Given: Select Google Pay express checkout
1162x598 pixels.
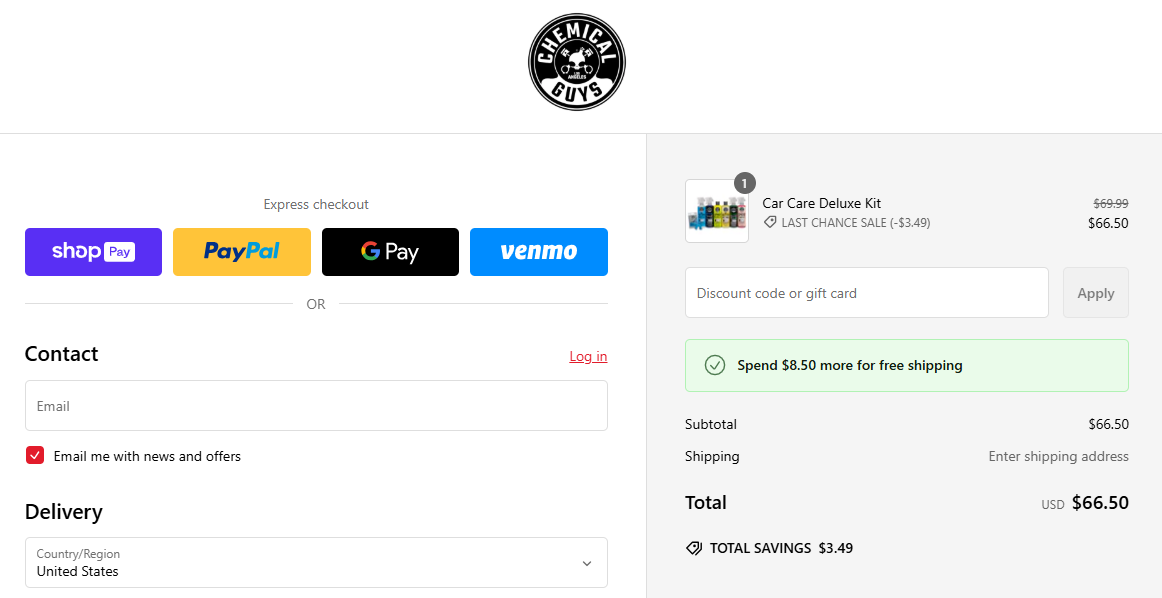Looking at the screenshot, I should tap(390, 252).
